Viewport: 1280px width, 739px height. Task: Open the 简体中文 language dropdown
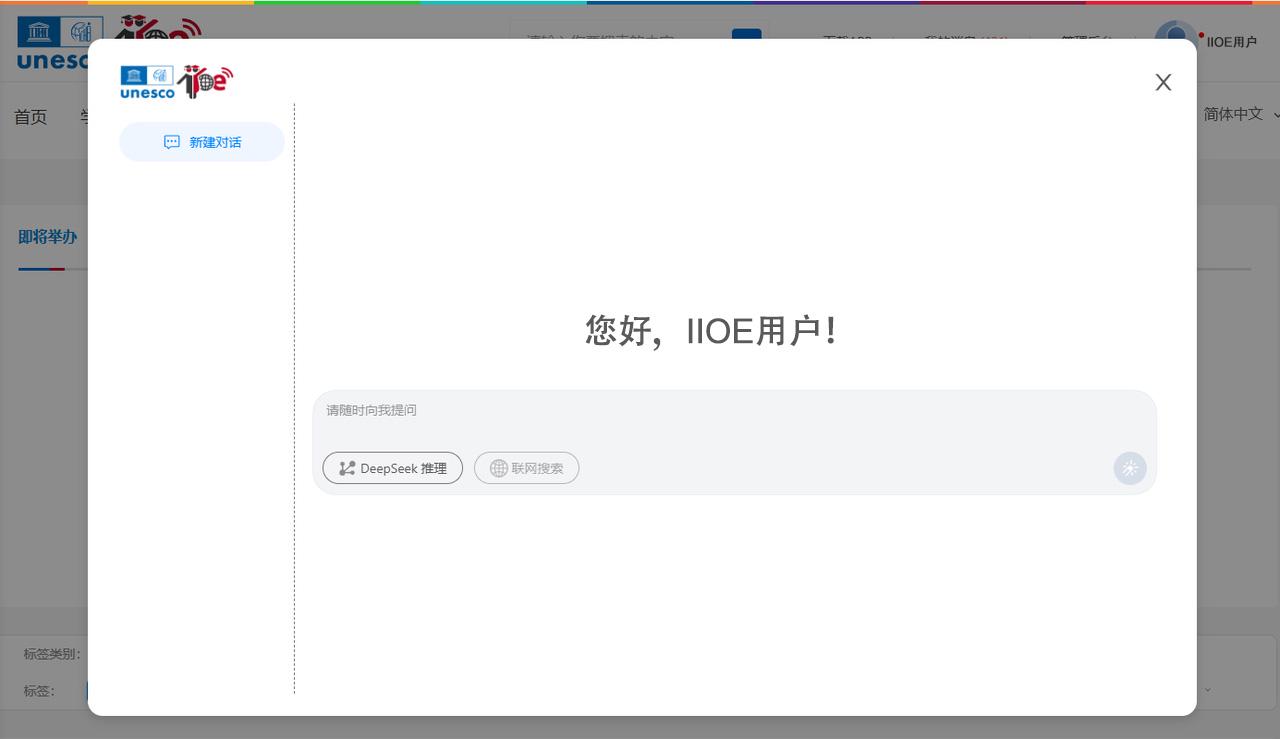[x=1233, y=114]
